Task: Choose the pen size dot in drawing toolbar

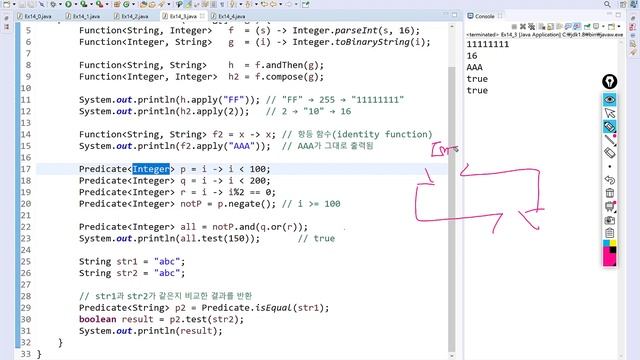Action: (609, 167)
